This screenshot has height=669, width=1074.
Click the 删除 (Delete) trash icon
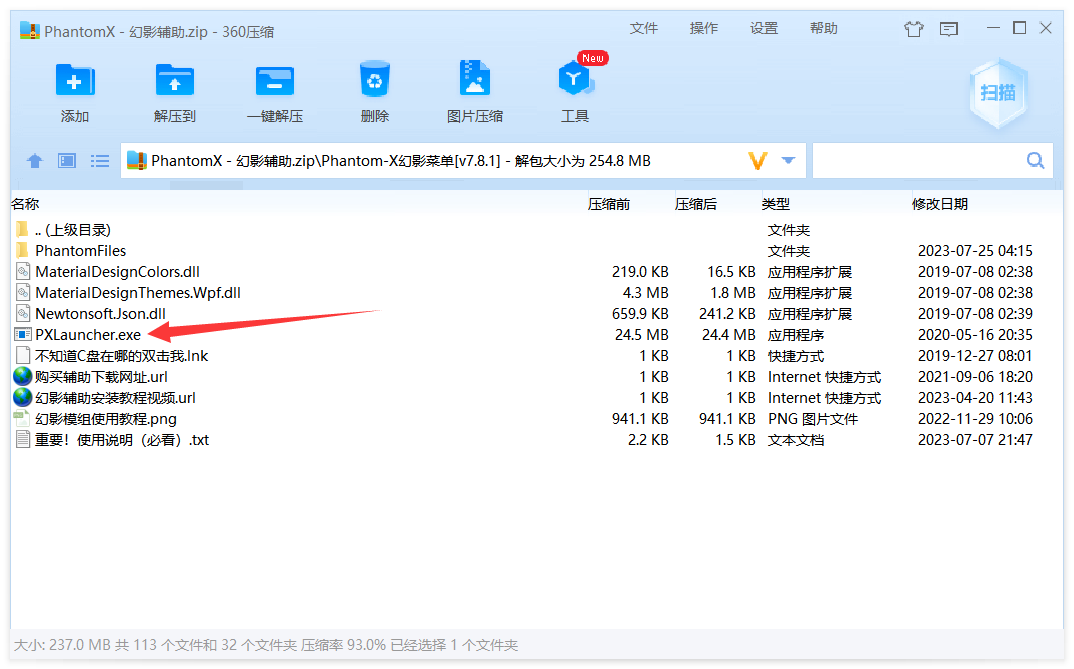[374, 82]
